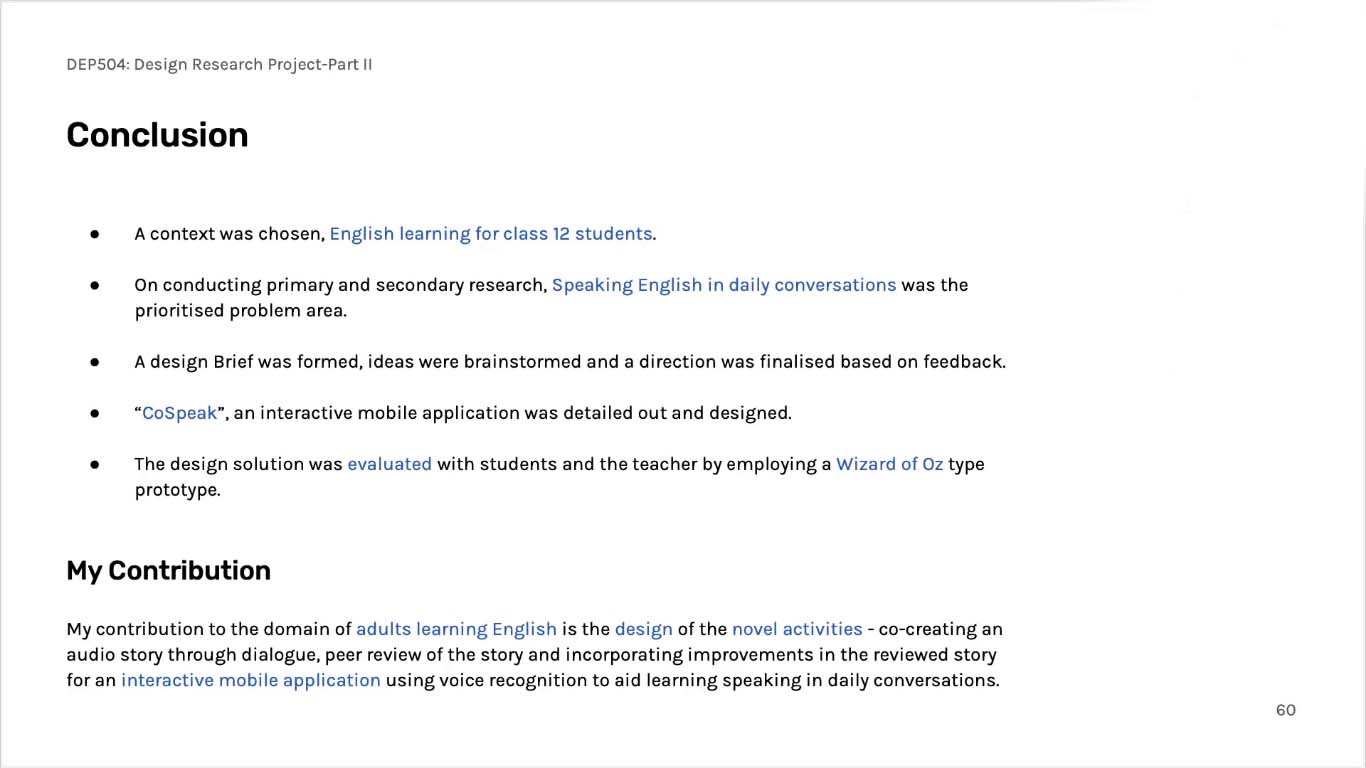The image size is (1366, 768).
Task: Click "interactive mobile application" blue text in last line
Action: tap(251, 680)
